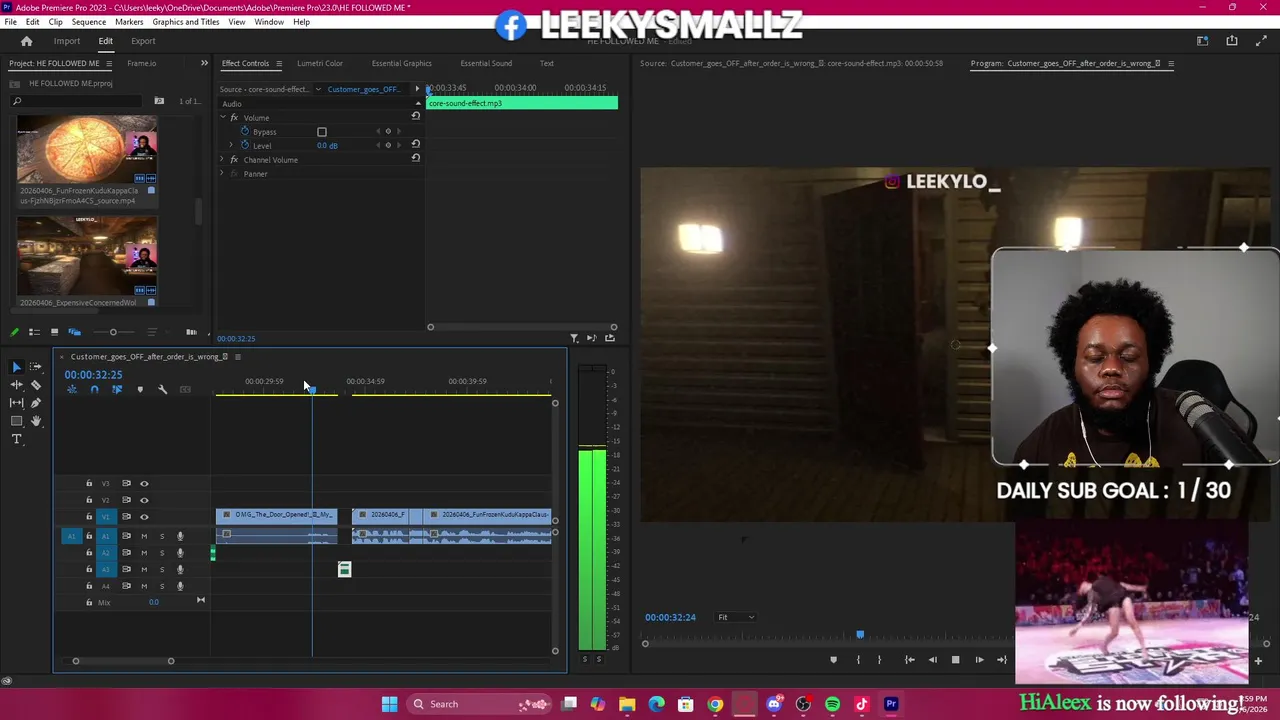Go to In point in Program monitor

[910, 660]
